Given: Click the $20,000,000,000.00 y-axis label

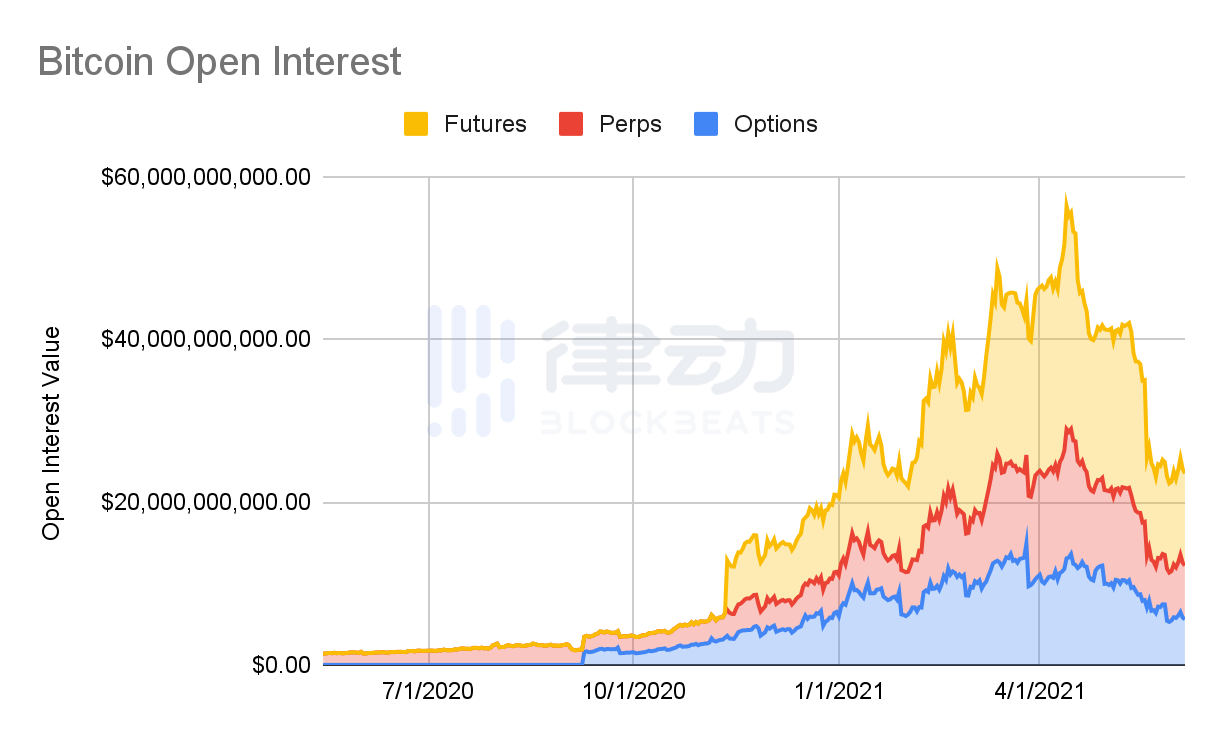Looking at the screenshot, I should pos(206,502).
